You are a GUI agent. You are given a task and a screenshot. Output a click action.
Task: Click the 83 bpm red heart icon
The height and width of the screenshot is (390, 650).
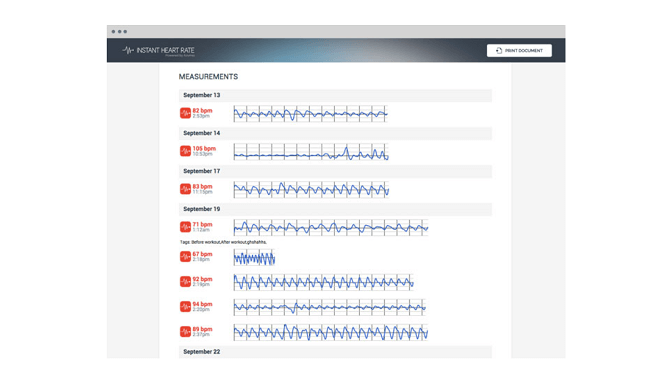[x=185, y=189]
